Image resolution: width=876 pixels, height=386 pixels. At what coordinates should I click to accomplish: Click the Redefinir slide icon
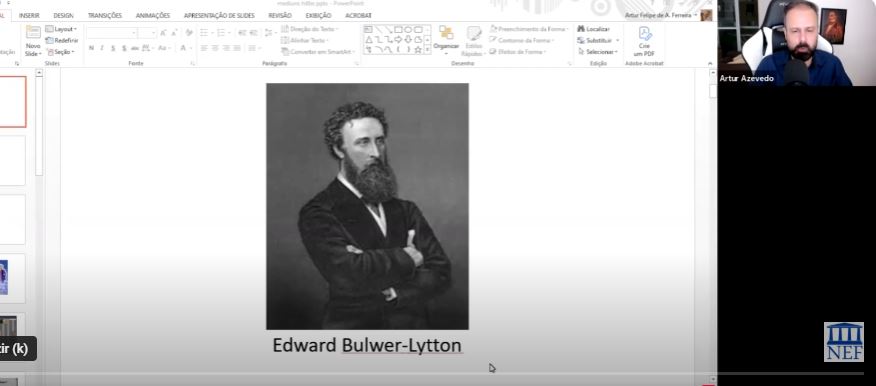pos(50,40)
